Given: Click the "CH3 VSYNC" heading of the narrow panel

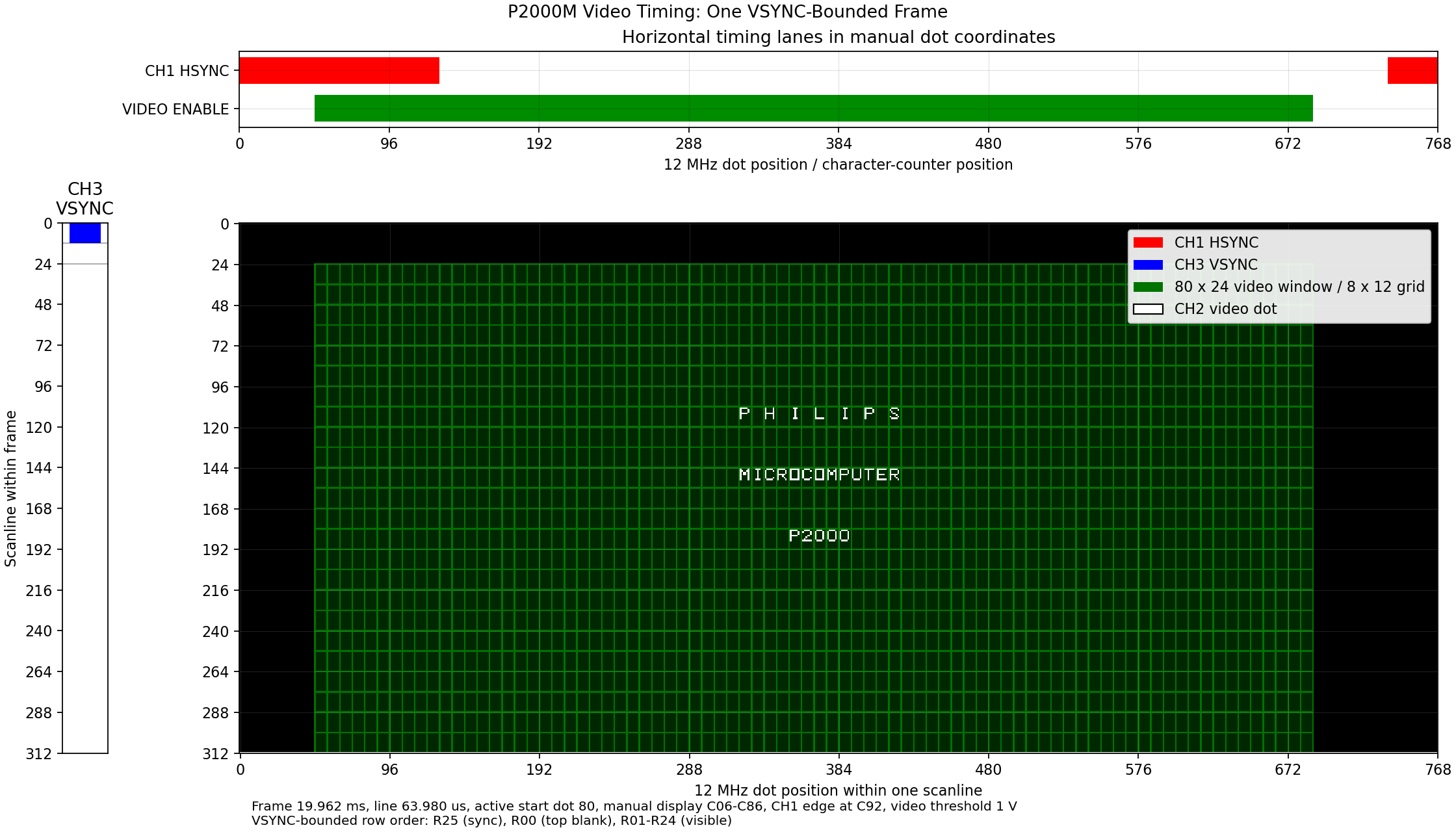Looking at the screenshot, I should point(84,199).
